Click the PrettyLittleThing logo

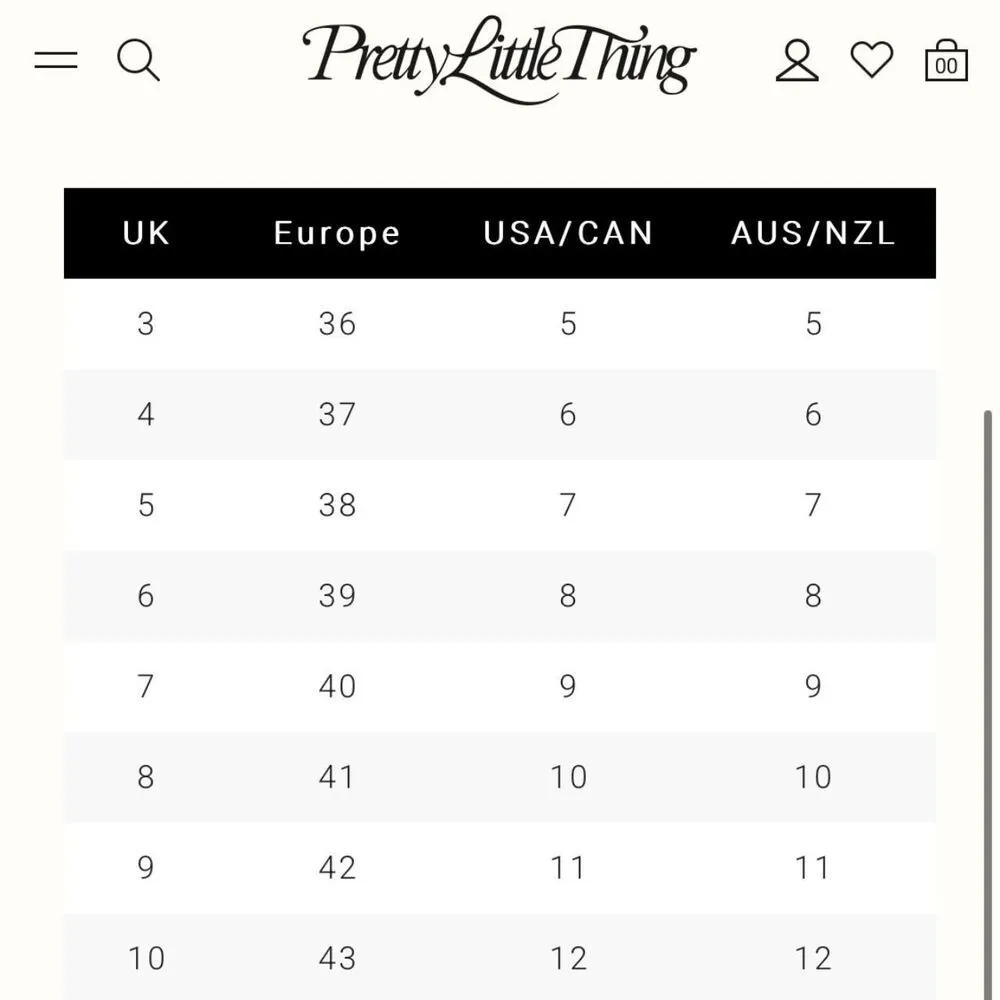pos(499,57)
